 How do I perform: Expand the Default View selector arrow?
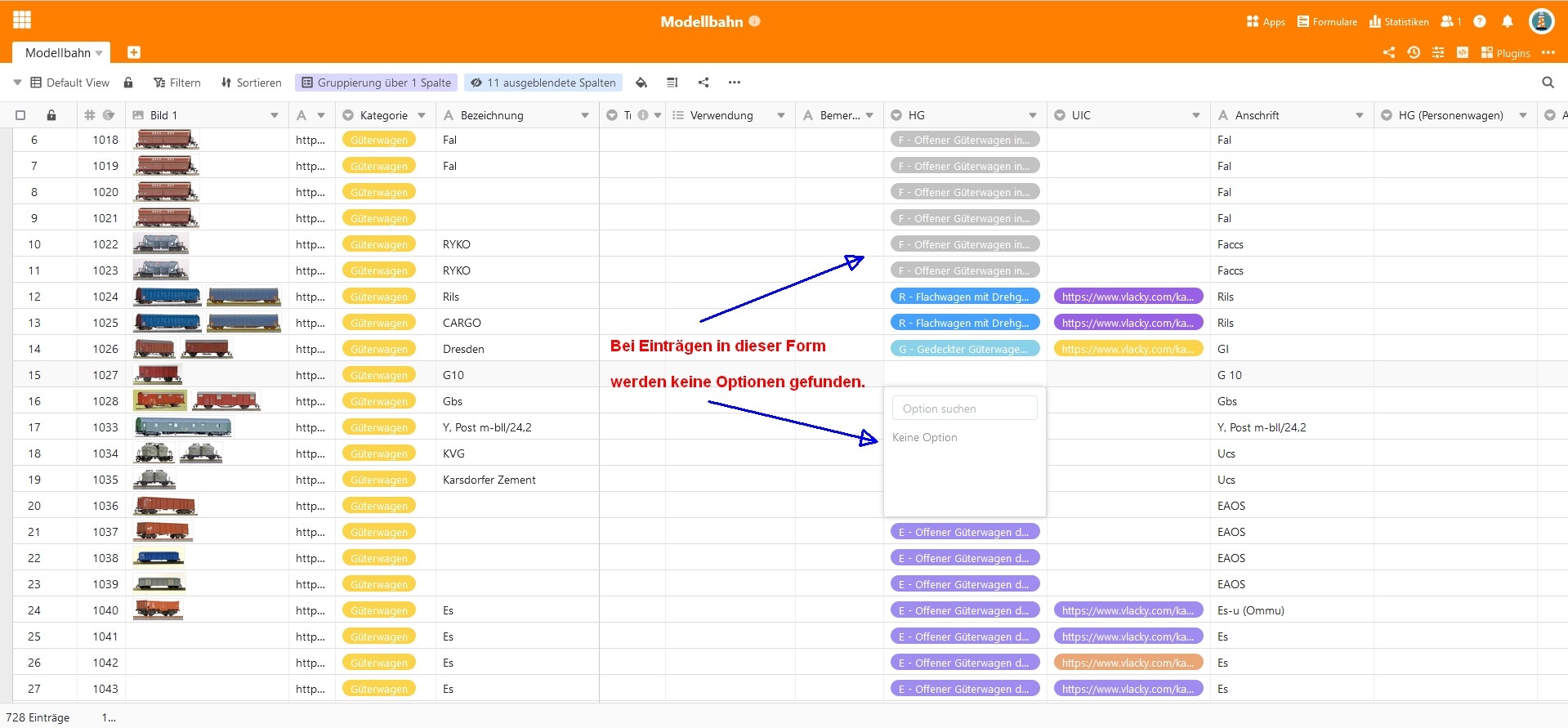pyautogui.click(x=17, y=83)
